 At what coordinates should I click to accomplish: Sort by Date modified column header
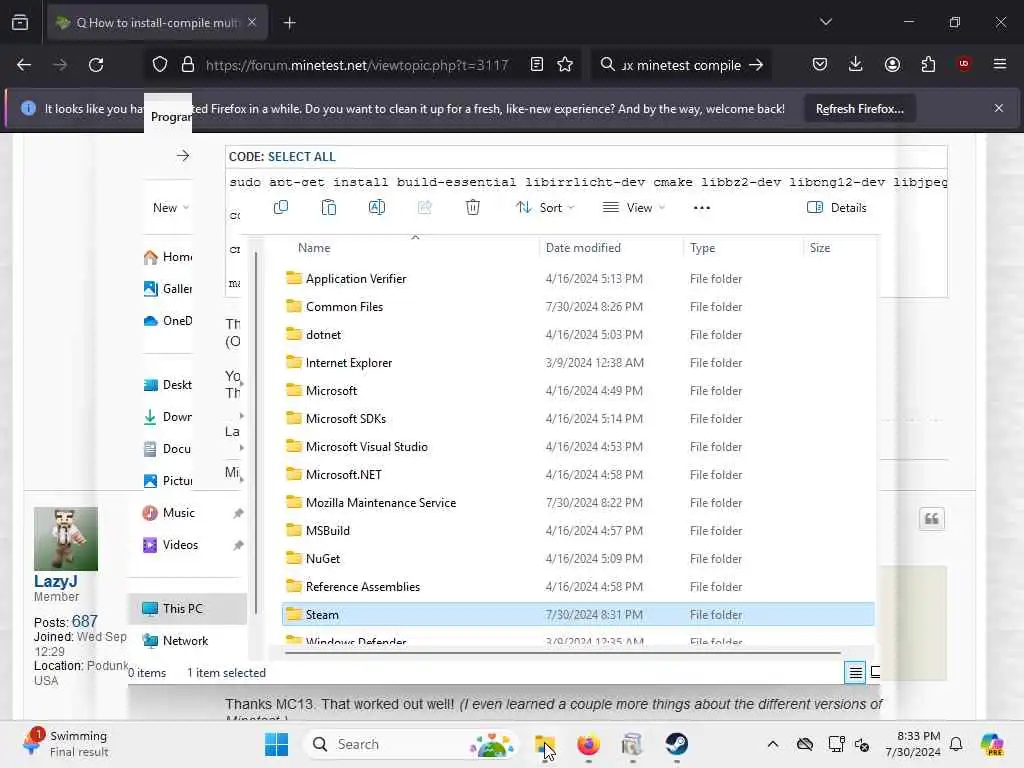click(583, 248)
